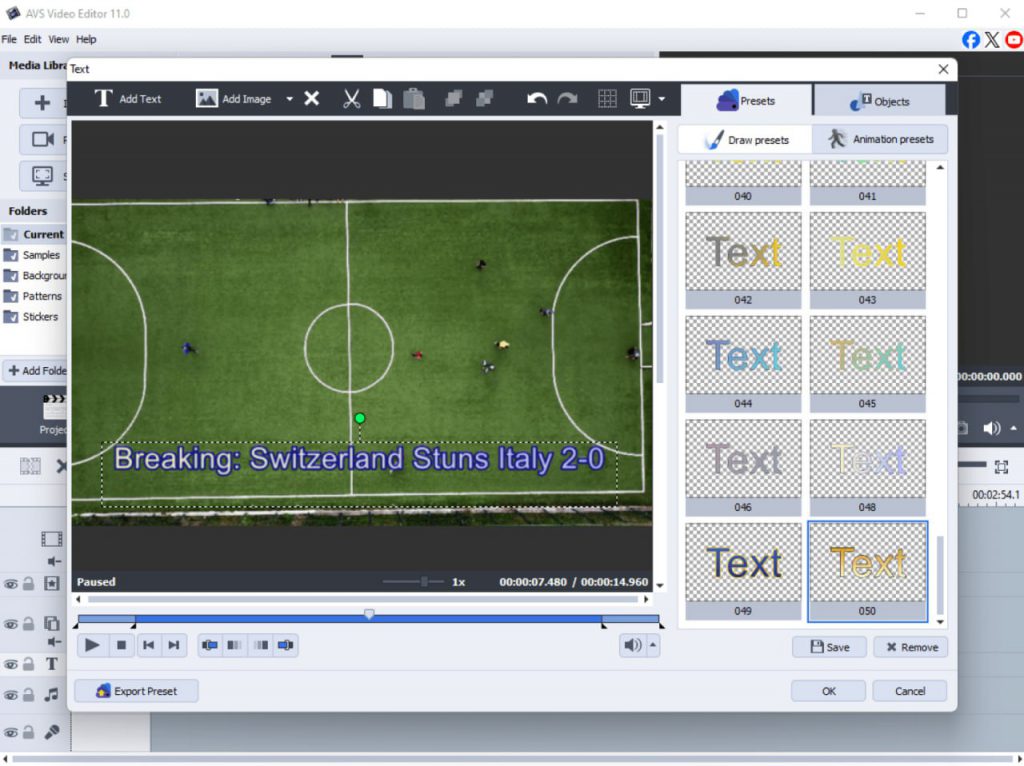This screenshot has width=1024, height=766.
Task: Click the Copy icon next to the scissors
Action: pyautogui.click(x=382, y=98)
